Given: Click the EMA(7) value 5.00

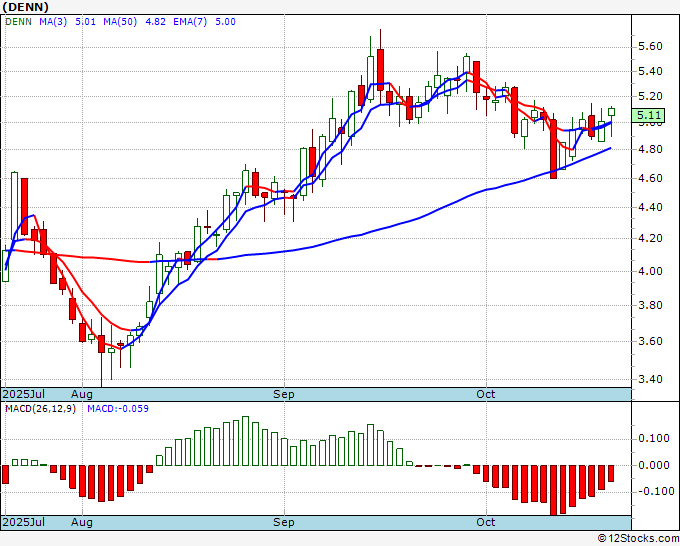Looking at the screenshot, I should (226, 22).
